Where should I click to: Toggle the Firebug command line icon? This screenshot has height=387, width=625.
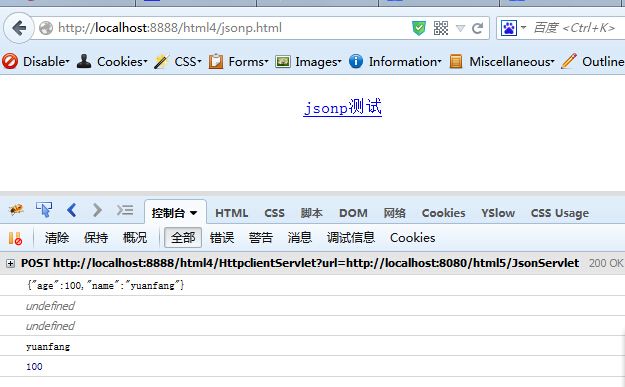pyautogui.click(x=125, y=210)
